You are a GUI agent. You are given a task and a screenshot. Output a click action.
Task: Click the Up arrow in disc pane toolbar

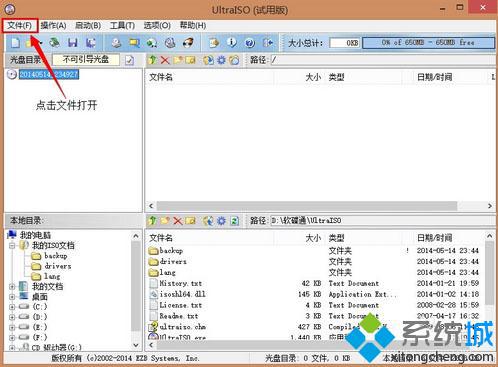(153, 60)
